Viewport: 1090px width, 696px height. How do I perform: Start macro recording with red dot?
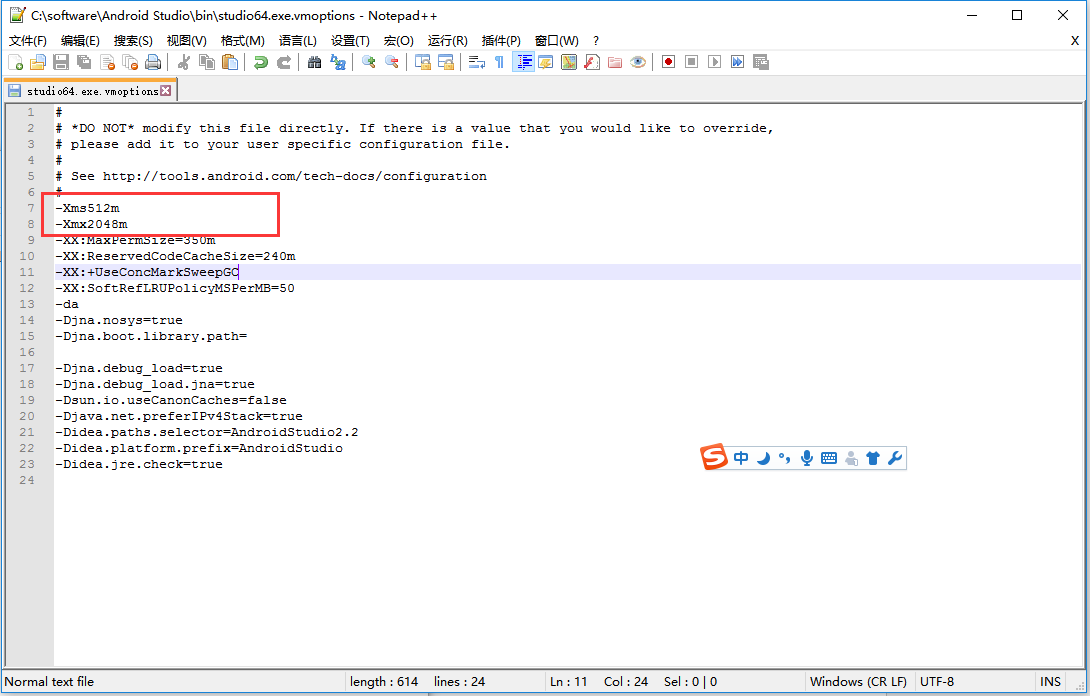669,63
